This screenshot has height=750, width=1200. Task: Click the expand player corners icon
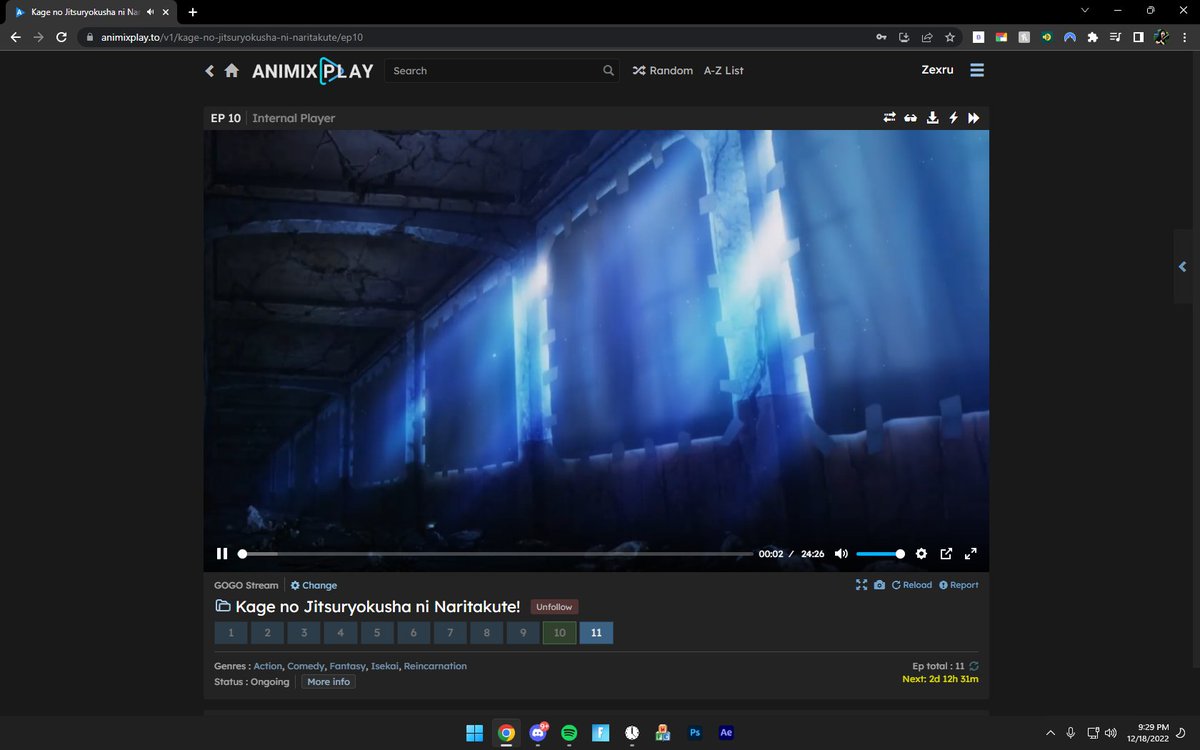click(861, 585)
